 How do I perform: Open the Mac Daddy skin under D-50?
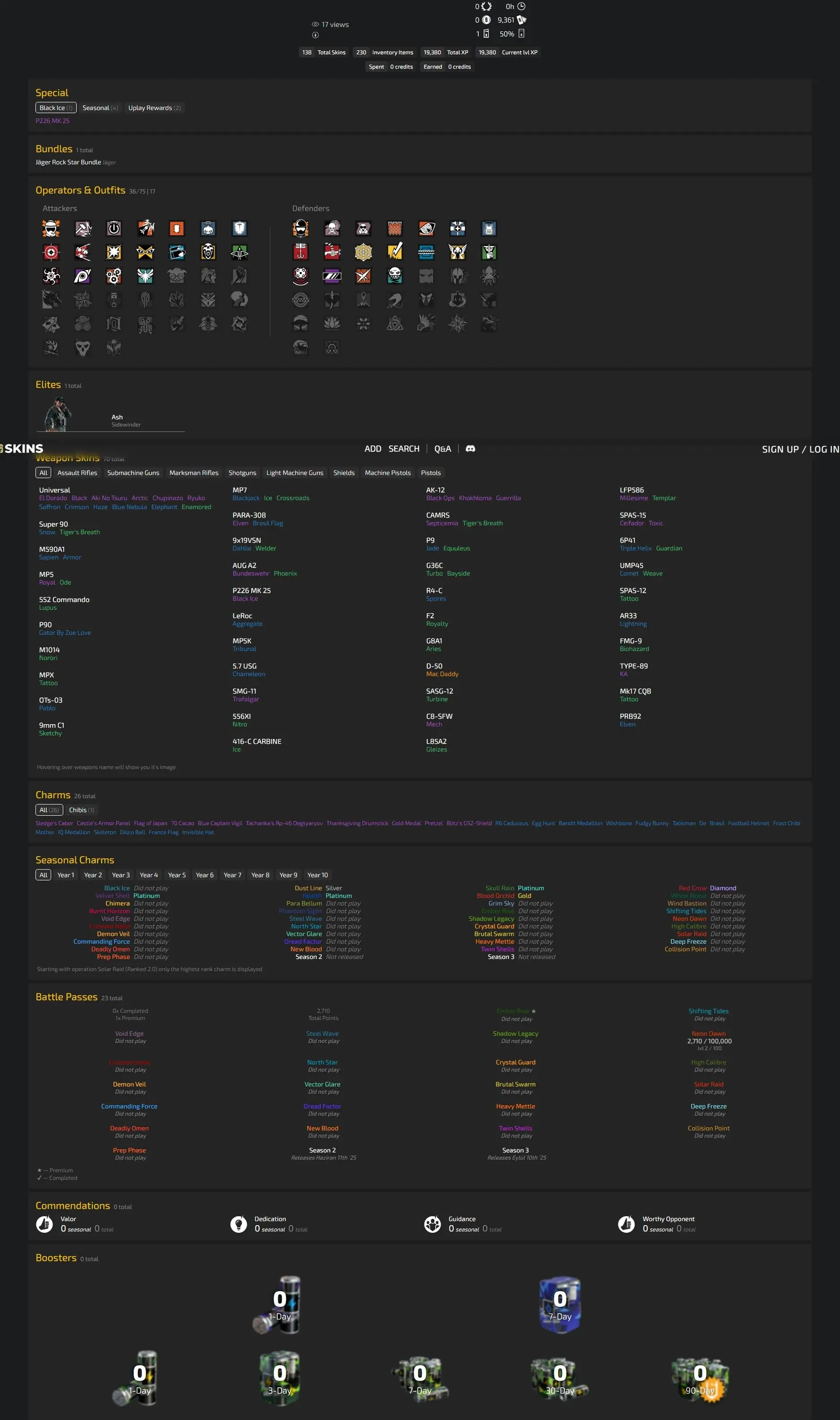442,674
